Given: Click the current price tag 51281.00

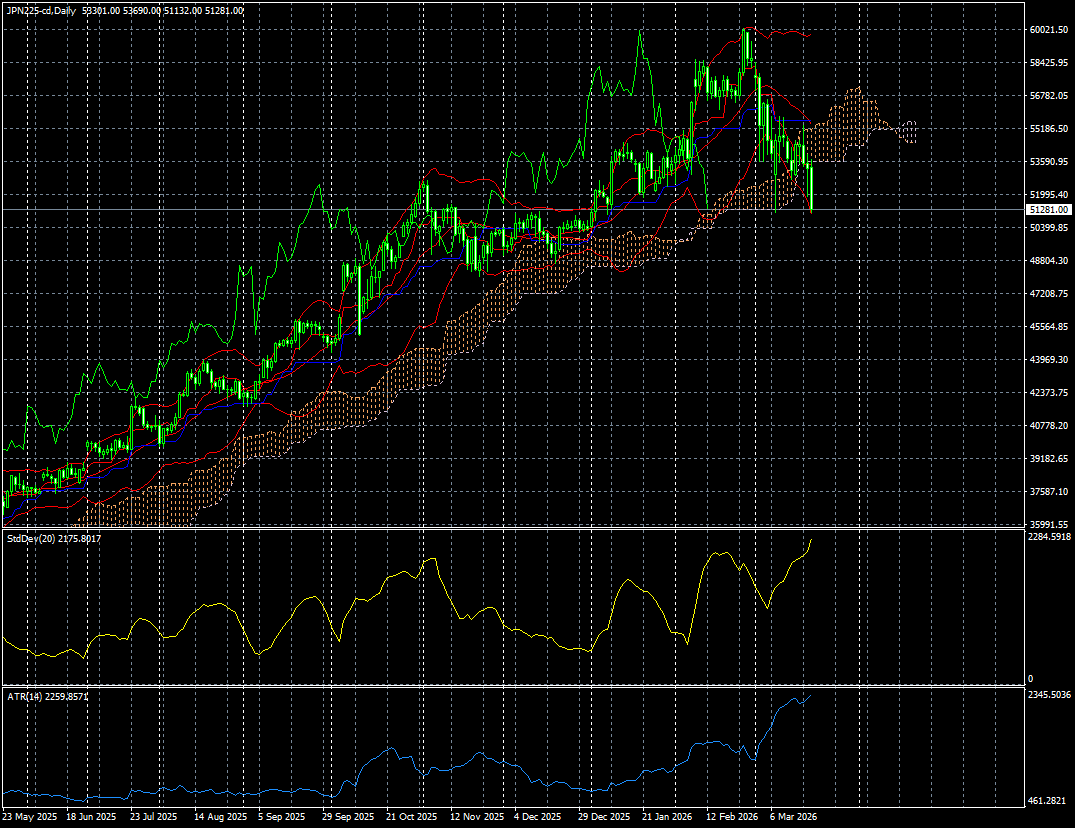Looking at the screenshot, I should (1049, 210).
